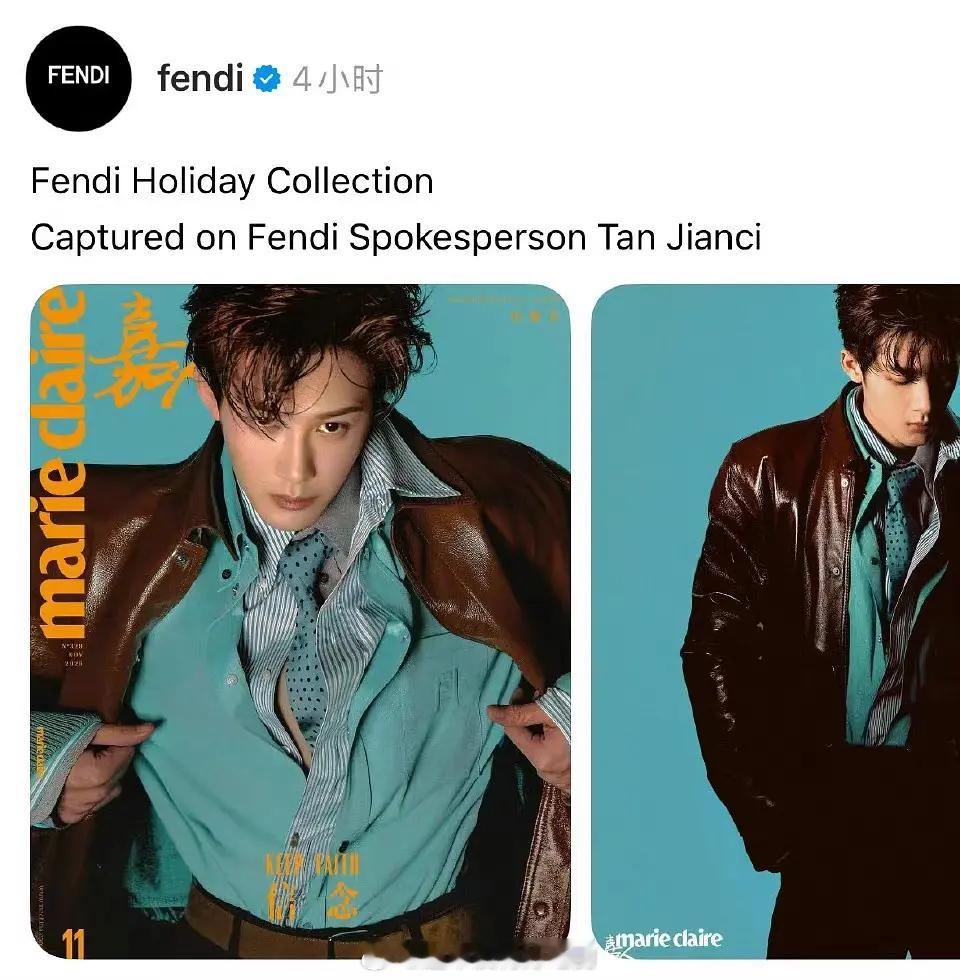Viewport: 960px width, 980px height.
Task: Click the polka-dot tie on the cover photo
Action: click(302, 631)
